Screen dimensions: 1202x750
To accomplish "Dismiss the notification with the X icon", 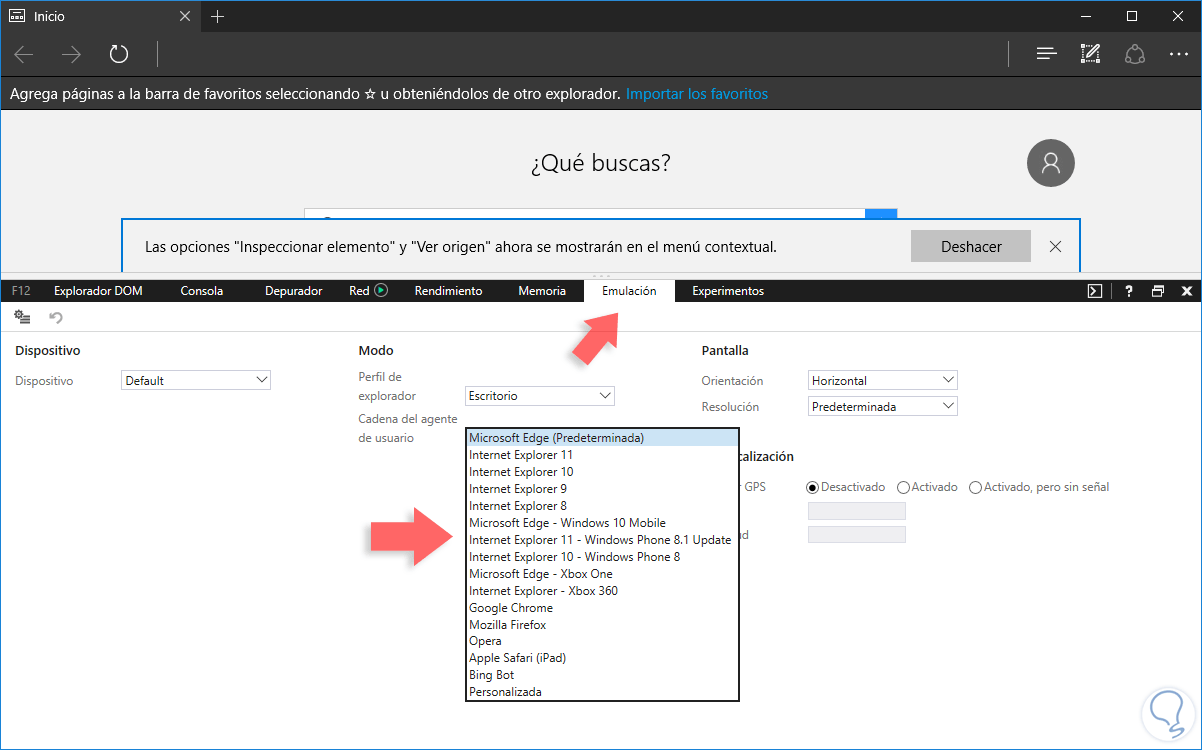I will pyautogui.click(x=1055, y=246).
